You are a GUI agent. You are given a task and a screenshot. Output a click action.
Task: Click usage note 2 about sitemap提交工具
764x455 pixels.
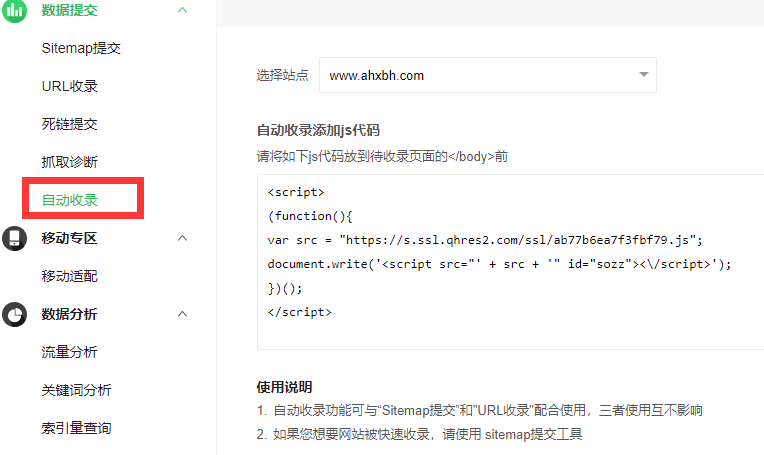click(420, 434)
